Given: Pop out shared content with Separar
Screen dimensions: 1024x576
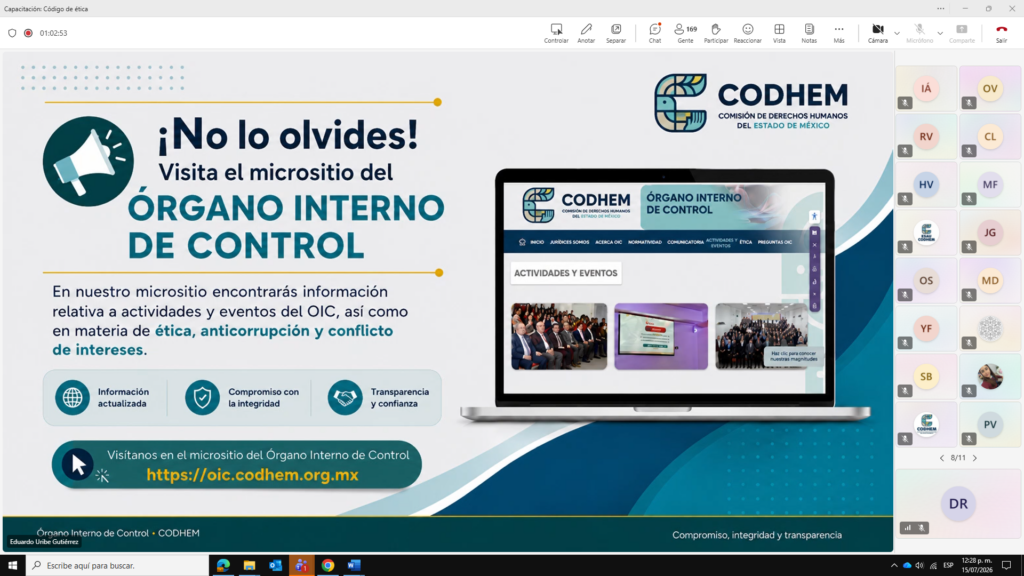Looking at the screenshot, I should [x=616, y=33].
